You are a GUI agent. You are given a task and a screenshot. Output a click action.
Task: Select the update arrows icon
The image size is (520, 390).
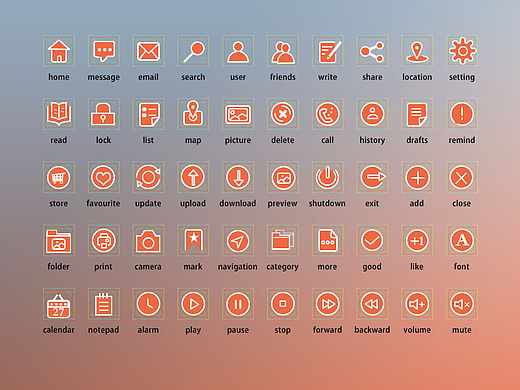click(148, 177)
